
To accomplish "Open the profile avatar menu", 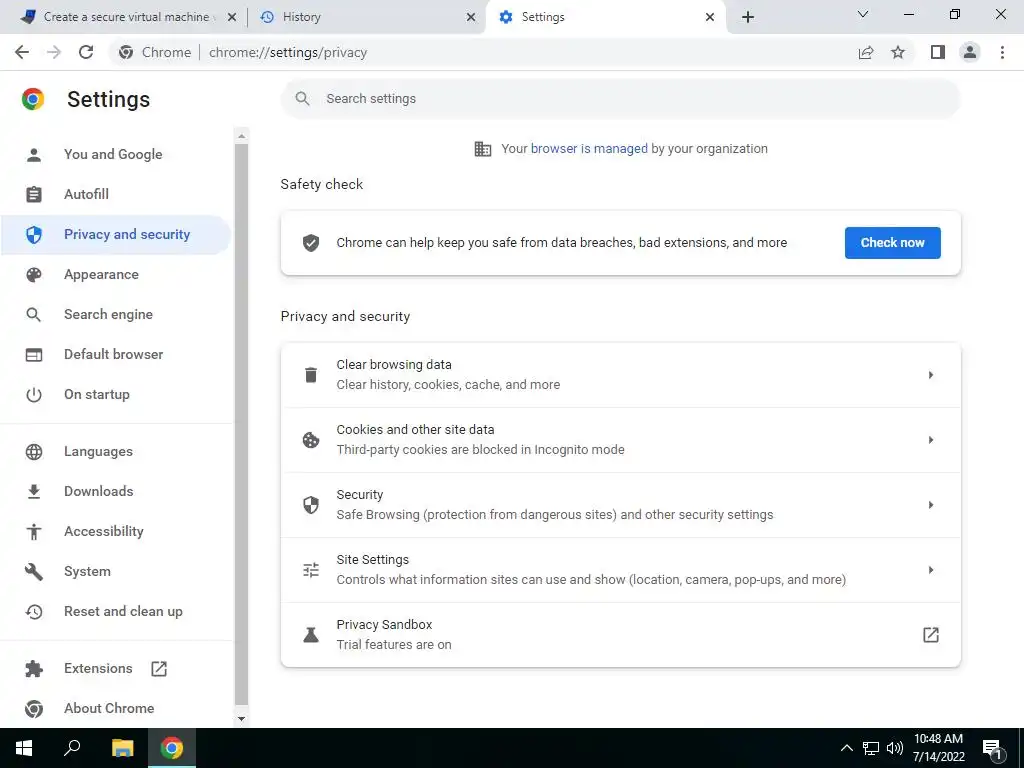I will click(970, 52).
